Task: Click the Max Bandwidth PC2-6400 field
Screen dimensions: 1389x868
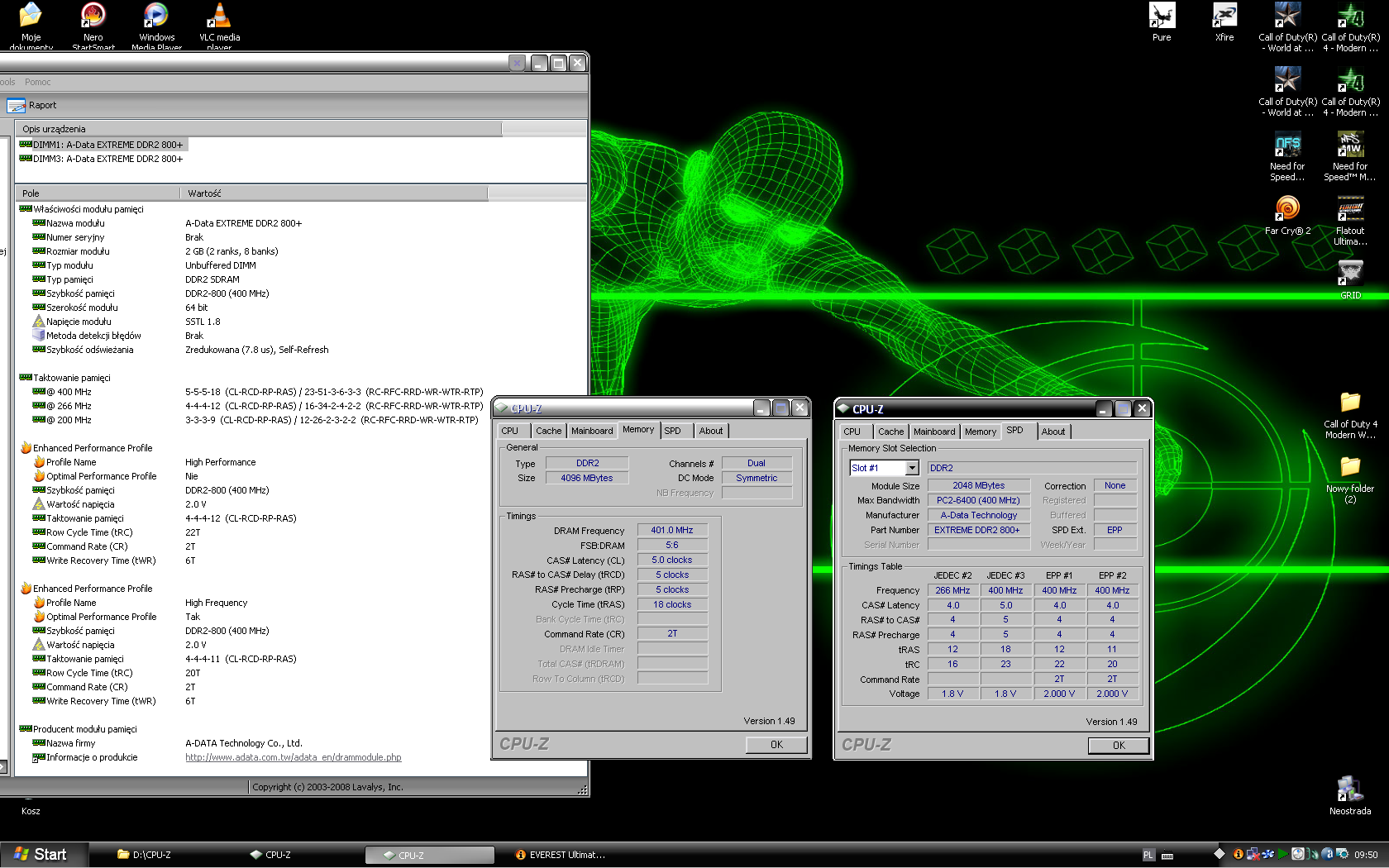Action: (978, 500)
